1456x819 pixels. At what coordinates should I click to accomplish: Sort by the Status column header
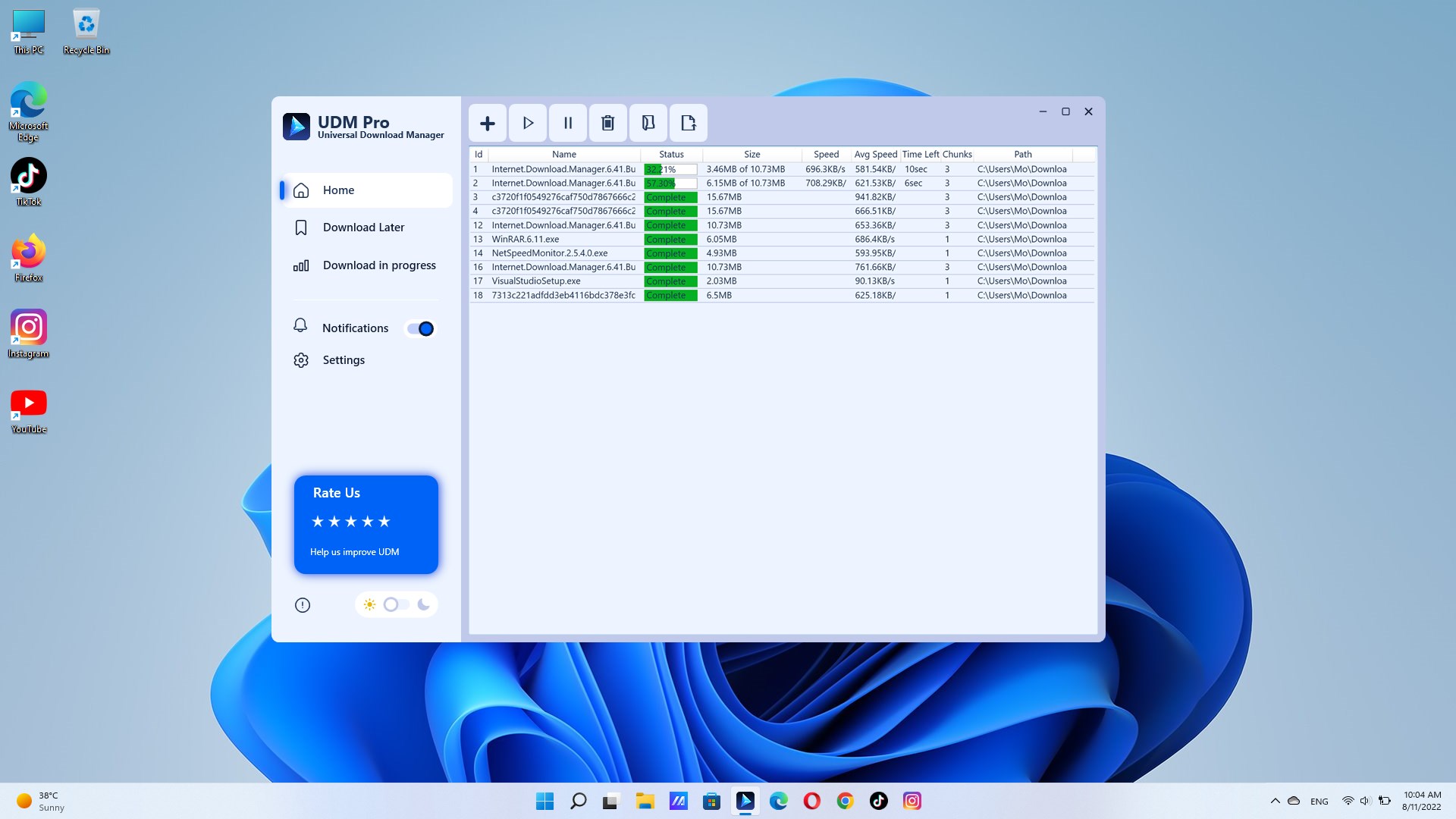672,154
